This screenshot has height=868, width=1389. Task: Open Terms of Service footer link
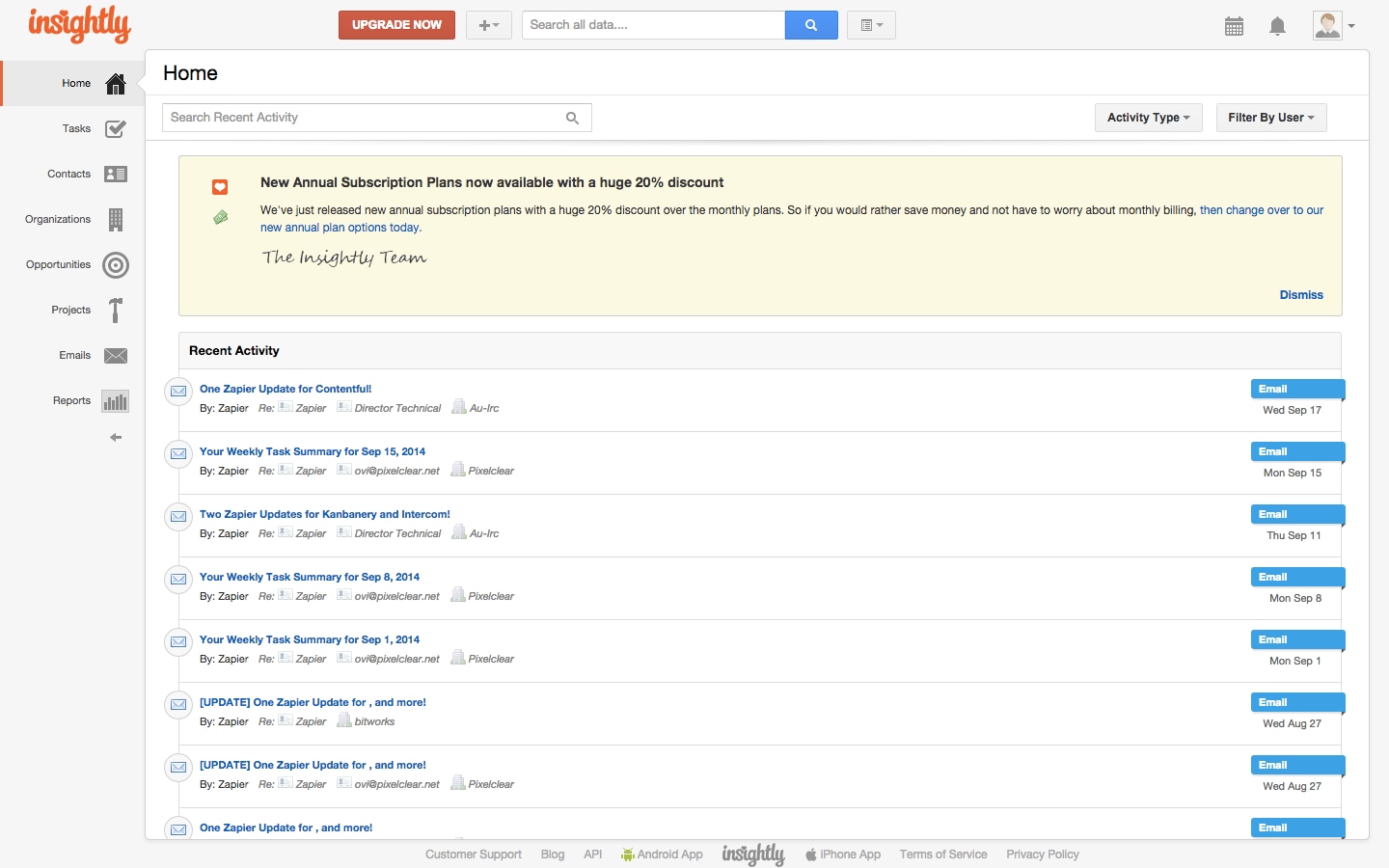click(x=943, y=854)
